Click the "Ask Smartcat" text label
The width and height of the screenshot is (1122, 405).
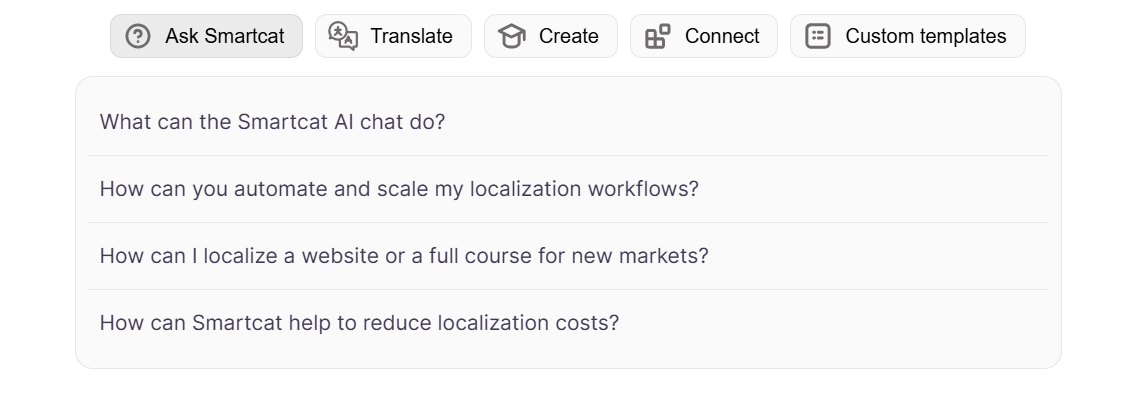tap(225, 36)
